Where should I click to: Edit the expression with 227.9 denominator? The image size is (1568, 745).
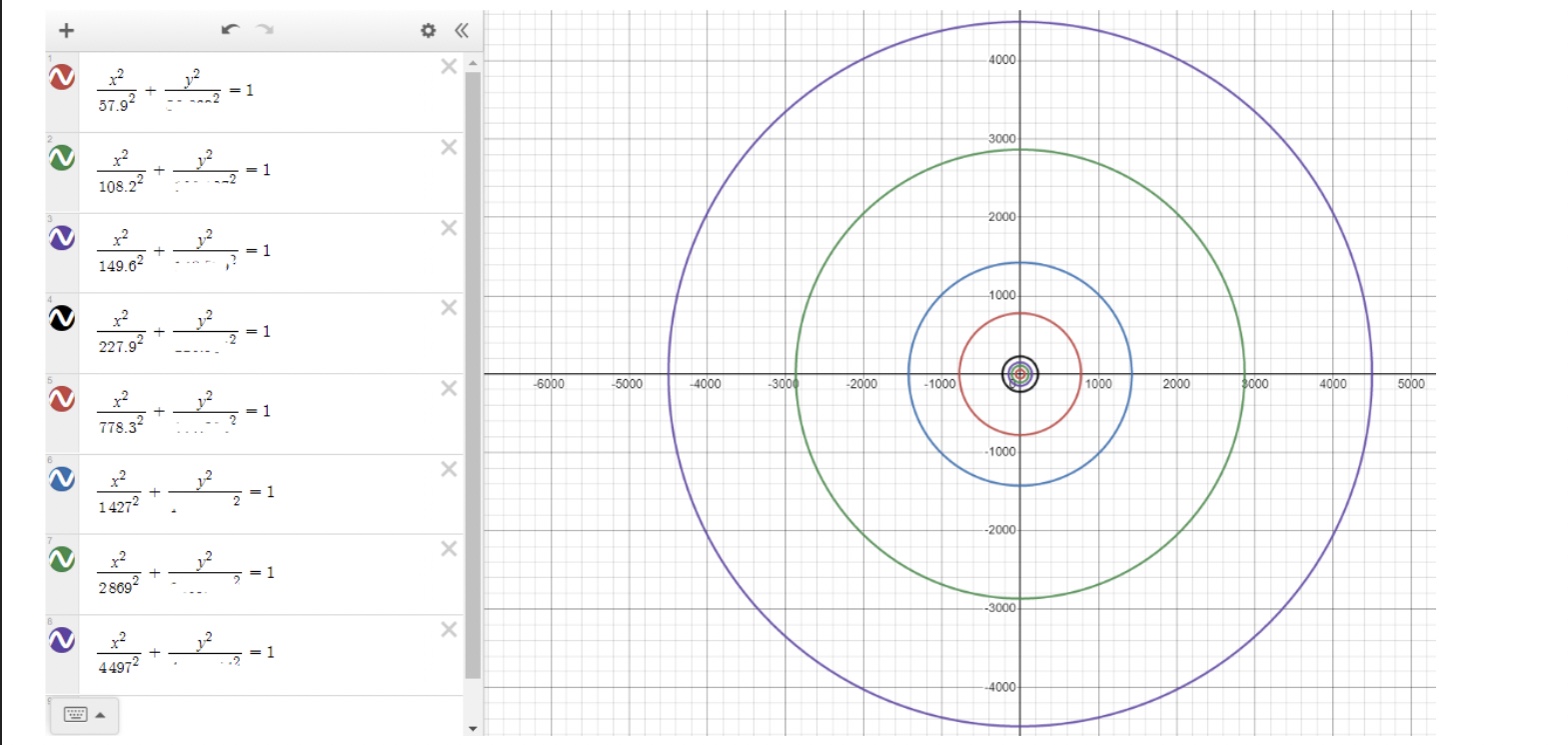click(272, 333)
